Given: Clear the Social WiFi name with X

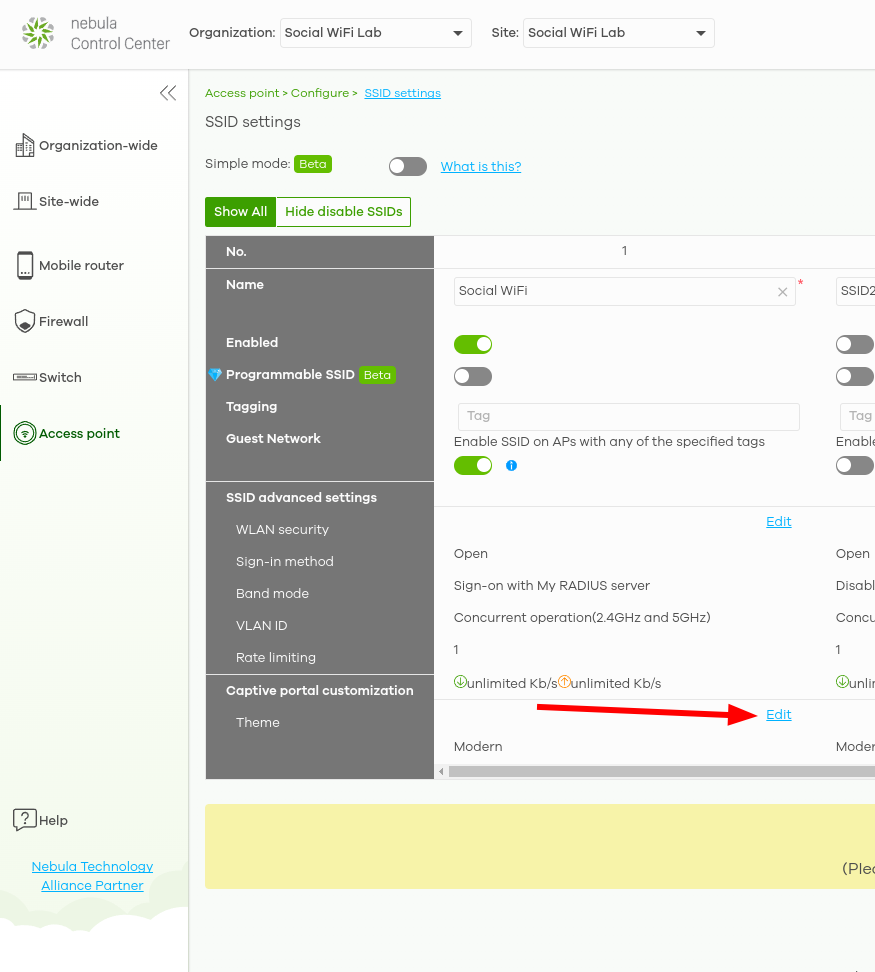Looking at the screenshot, I should coord(782,292).
